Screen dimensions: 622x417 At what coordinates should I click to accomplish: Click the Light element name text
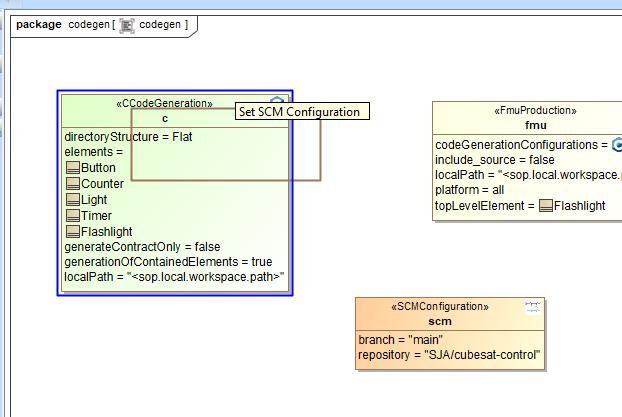coord(94,200)
